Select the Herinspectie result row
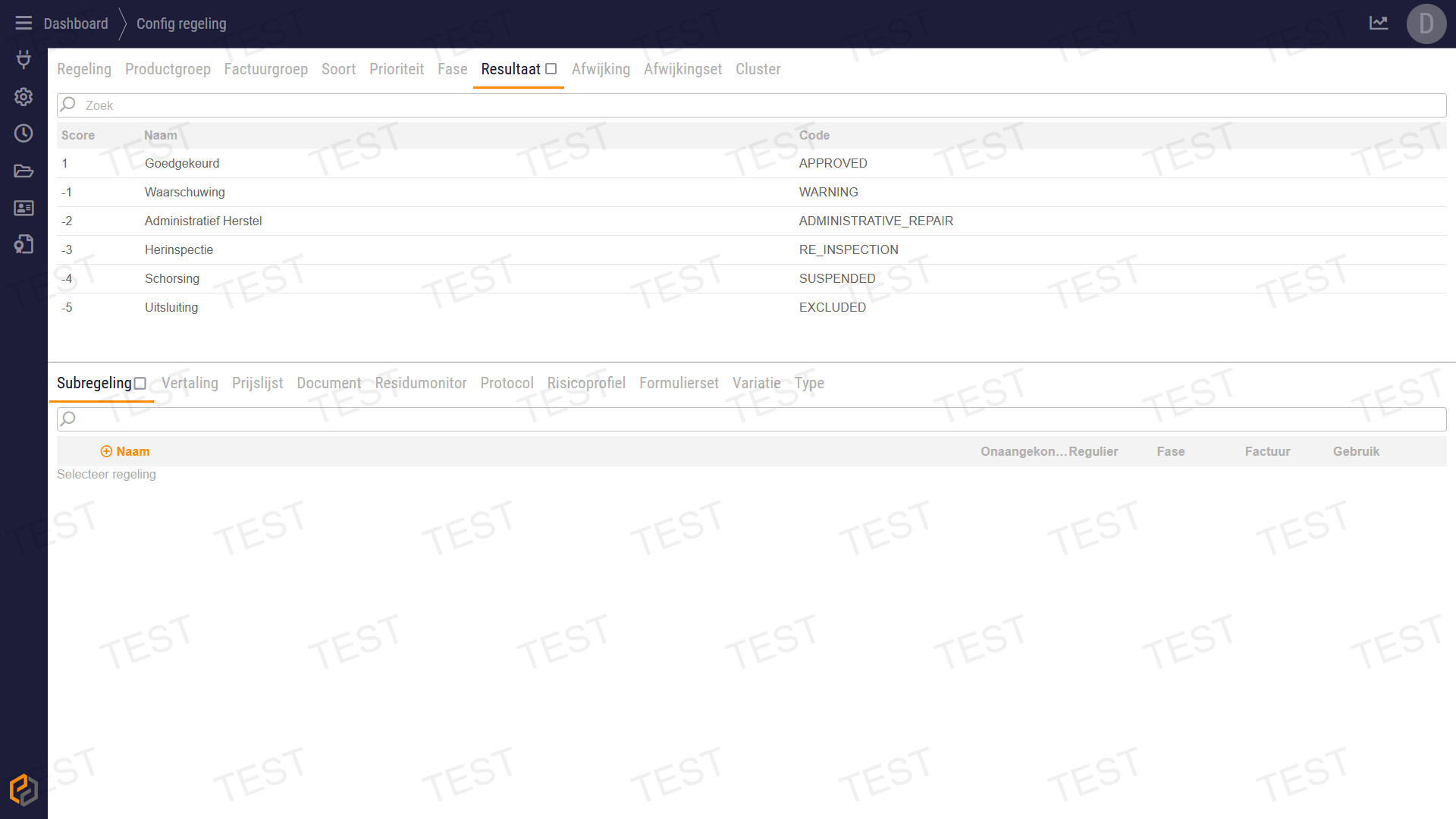Viewport: 1456px width, 819px height. coord(179,249)
